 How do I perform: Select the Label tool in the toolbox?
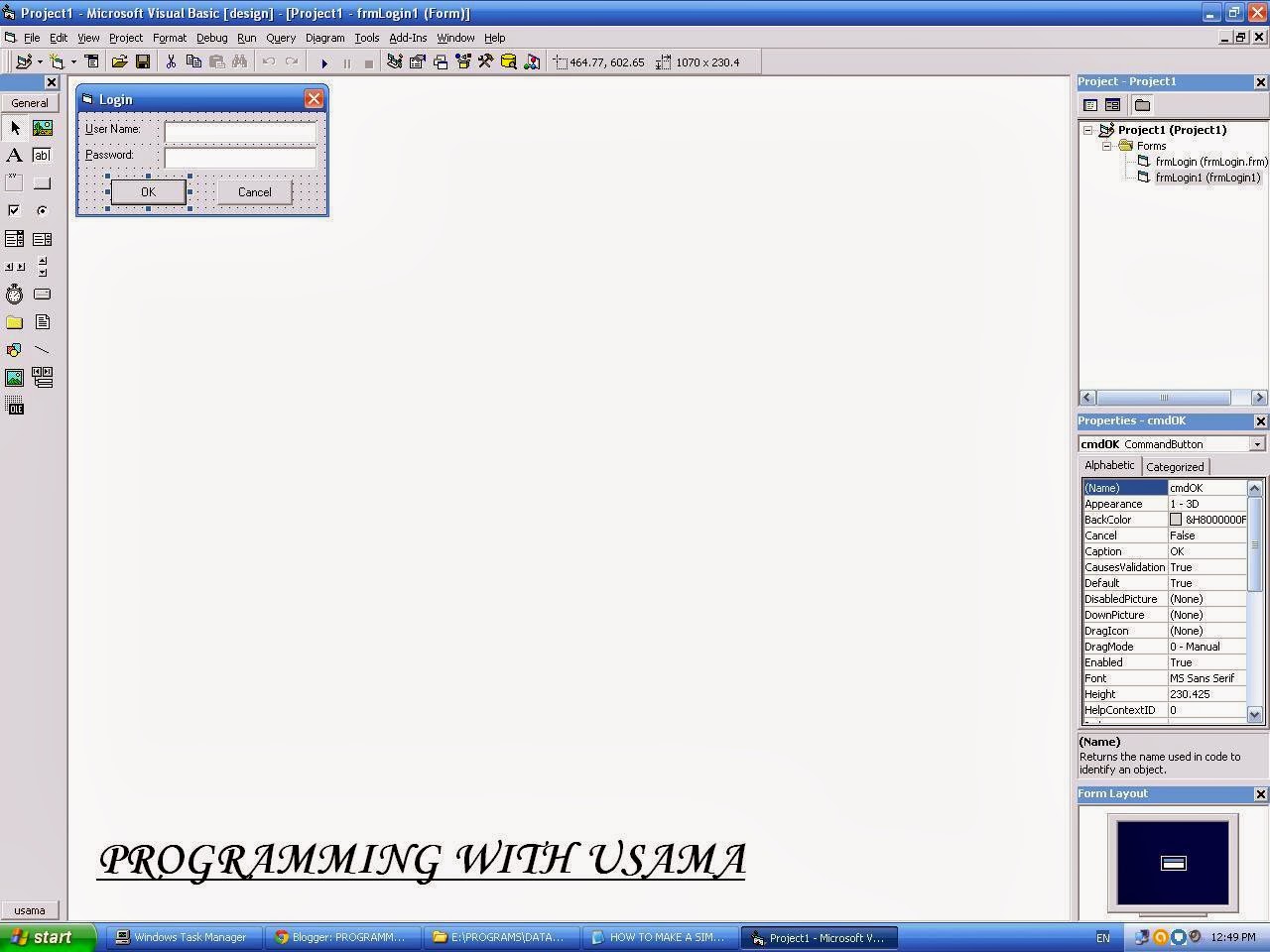click(14, 155)
